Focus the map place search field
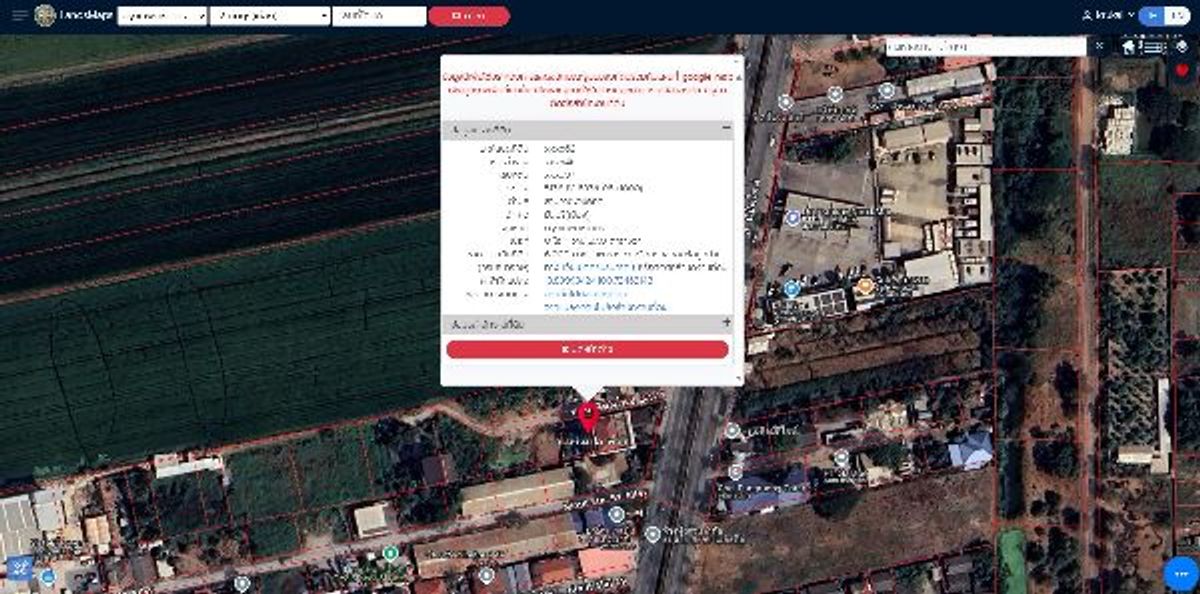This screenshot has width=1200, height=594. [985, 46]
